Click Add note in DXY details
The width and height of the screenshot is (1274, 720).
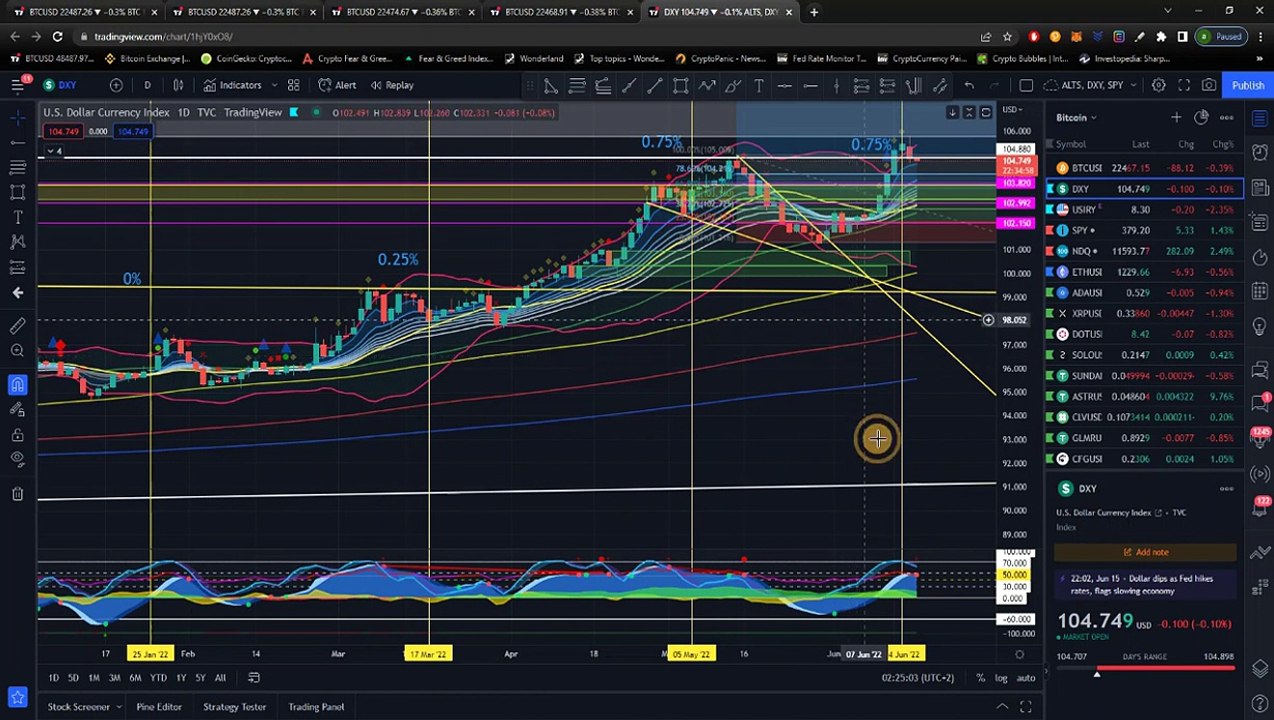pos(1145,552)
